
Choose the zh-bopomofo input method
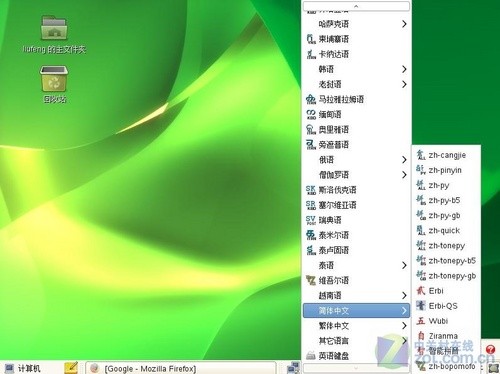446,366
